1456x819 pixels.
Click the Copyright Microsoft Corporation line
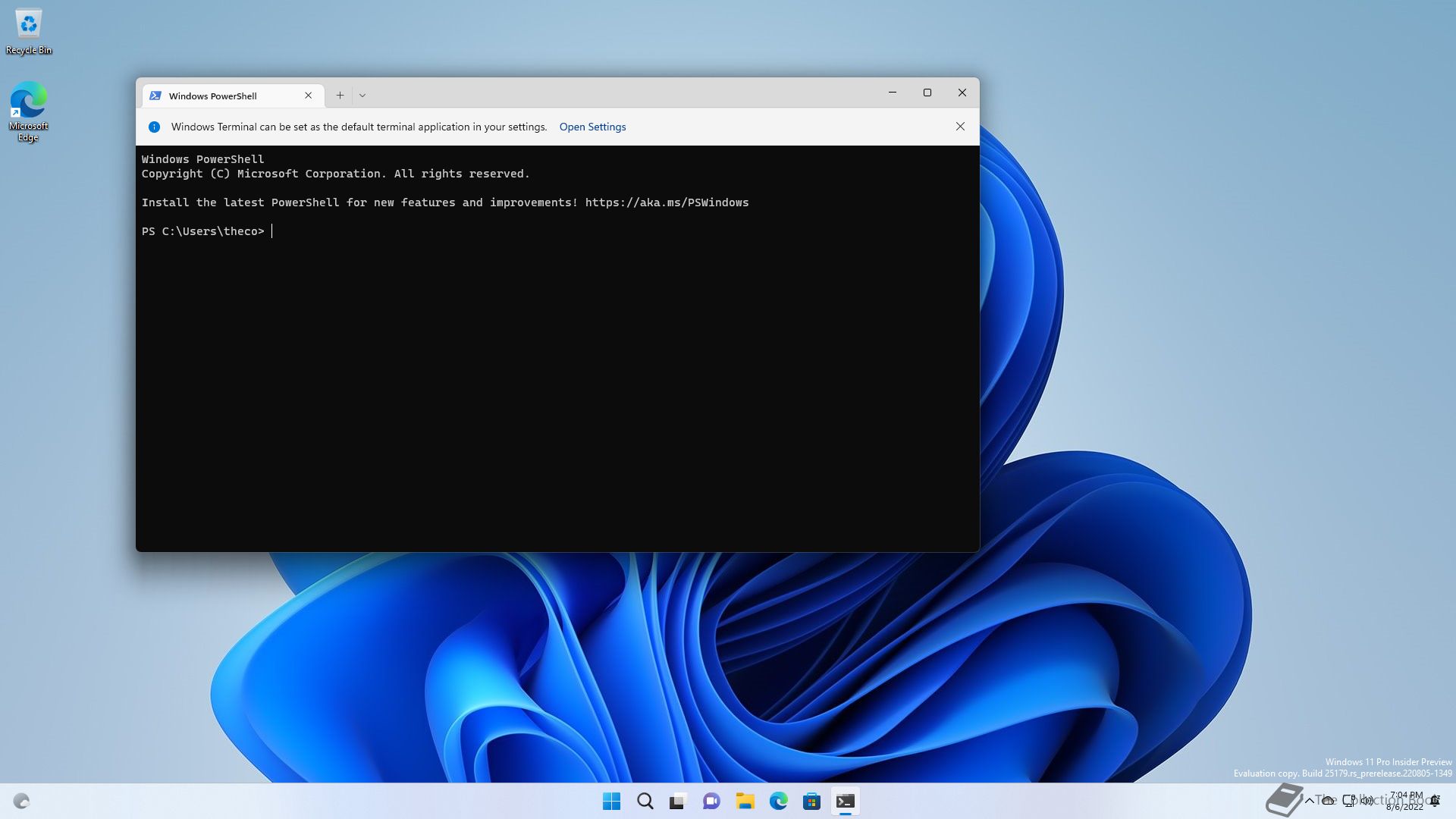pyautogui.click(x=335, y=174)
